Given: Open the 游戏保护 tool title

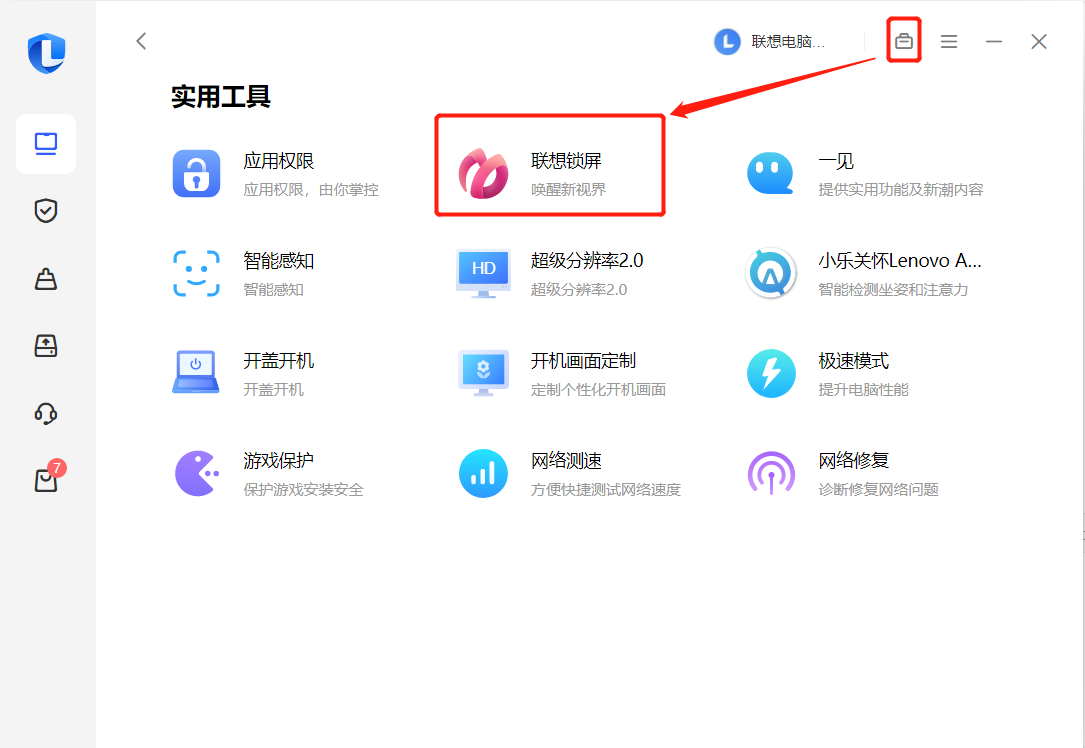Looking at the screenshot, I should tap(279, 461).
